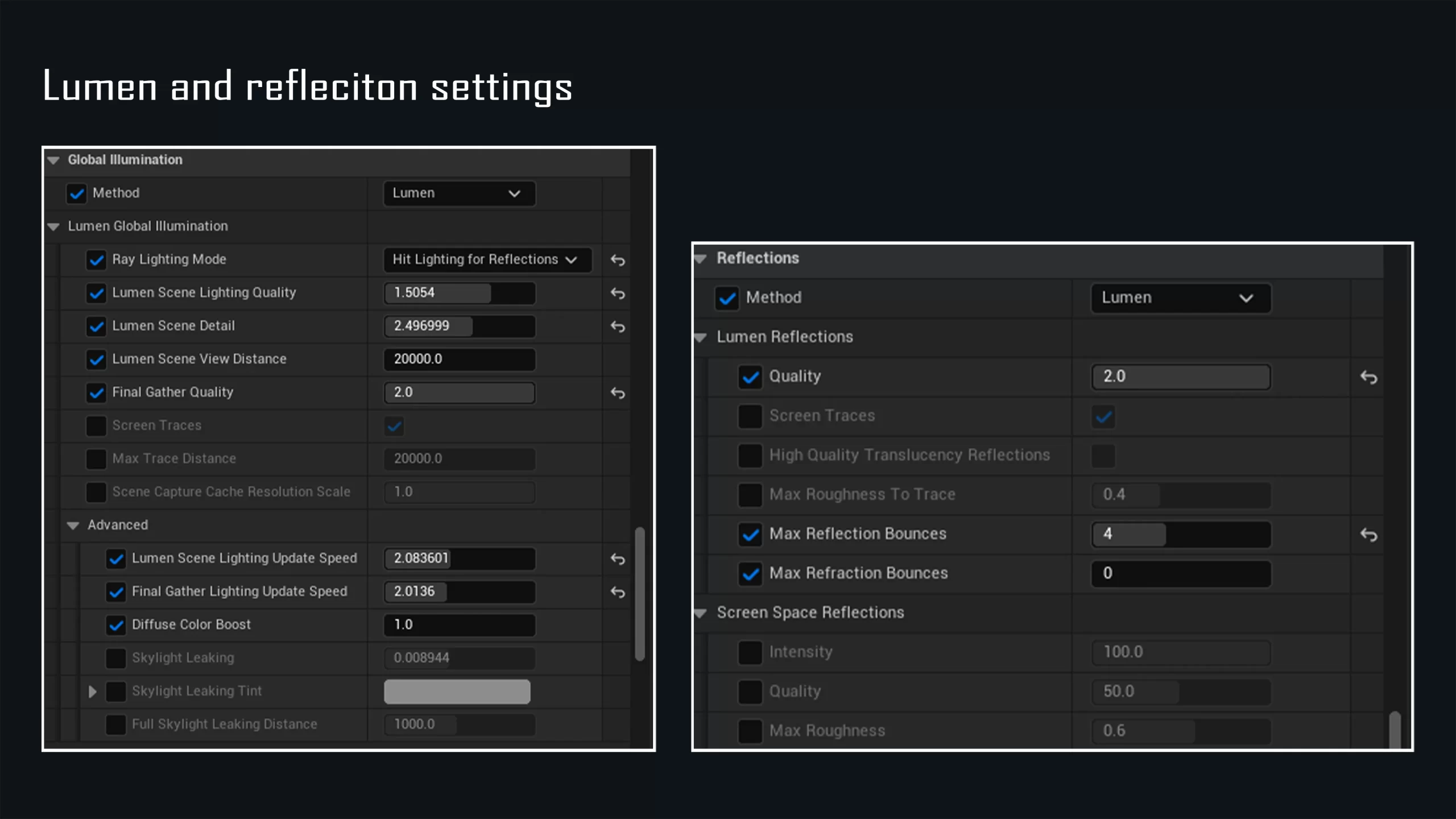Reset Ray Lighting Mode to default
Image resolution: width=1456 pixels, height=819 pixels.
[x=618, y=260]
